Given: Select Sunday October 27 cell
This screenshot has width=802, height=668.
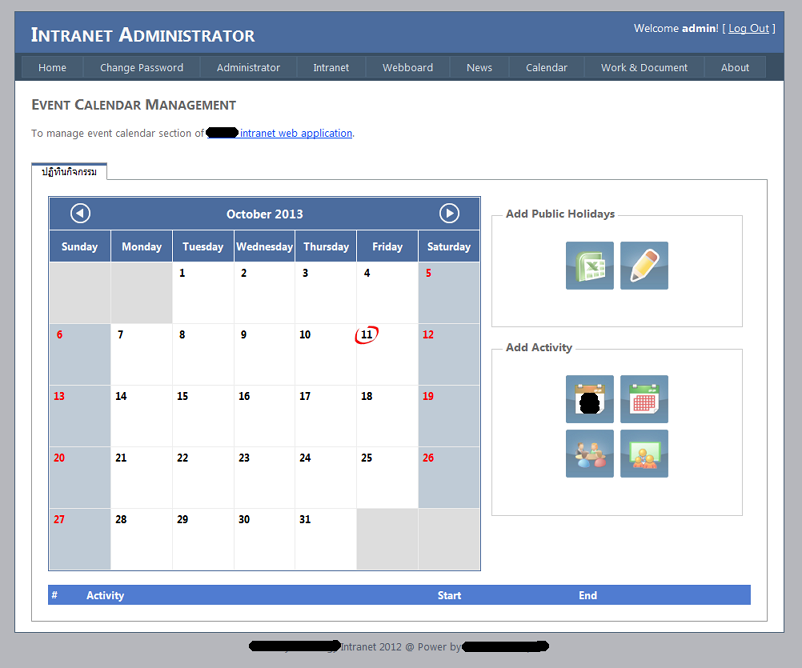Looking at the screenshot, I should click(80, 539).
